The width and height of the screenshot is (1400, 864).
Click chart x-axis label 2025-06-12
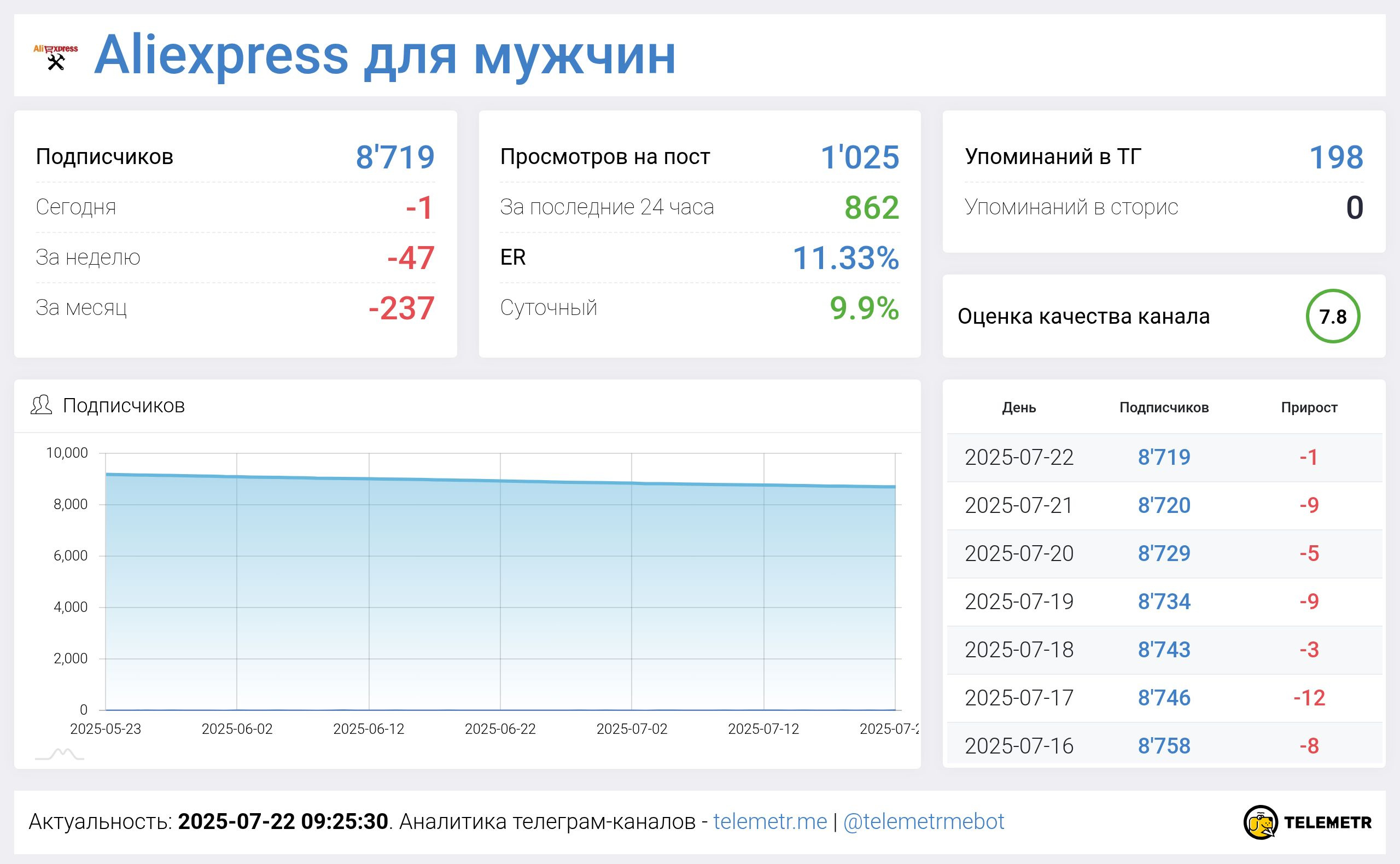pyautogui.click(x=369, y=728)
